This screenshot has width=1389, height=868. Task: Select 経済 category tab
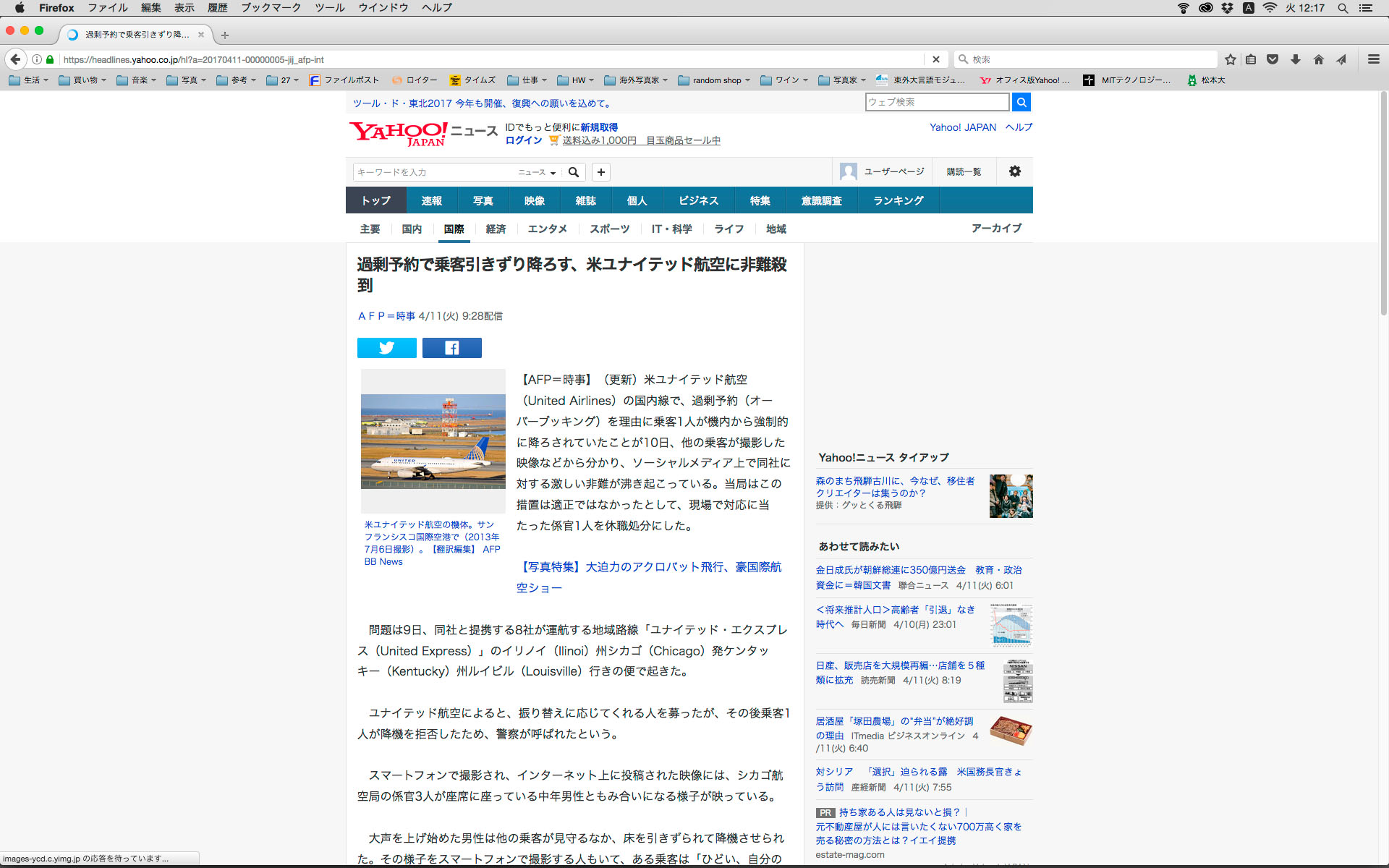coord(496,229)
